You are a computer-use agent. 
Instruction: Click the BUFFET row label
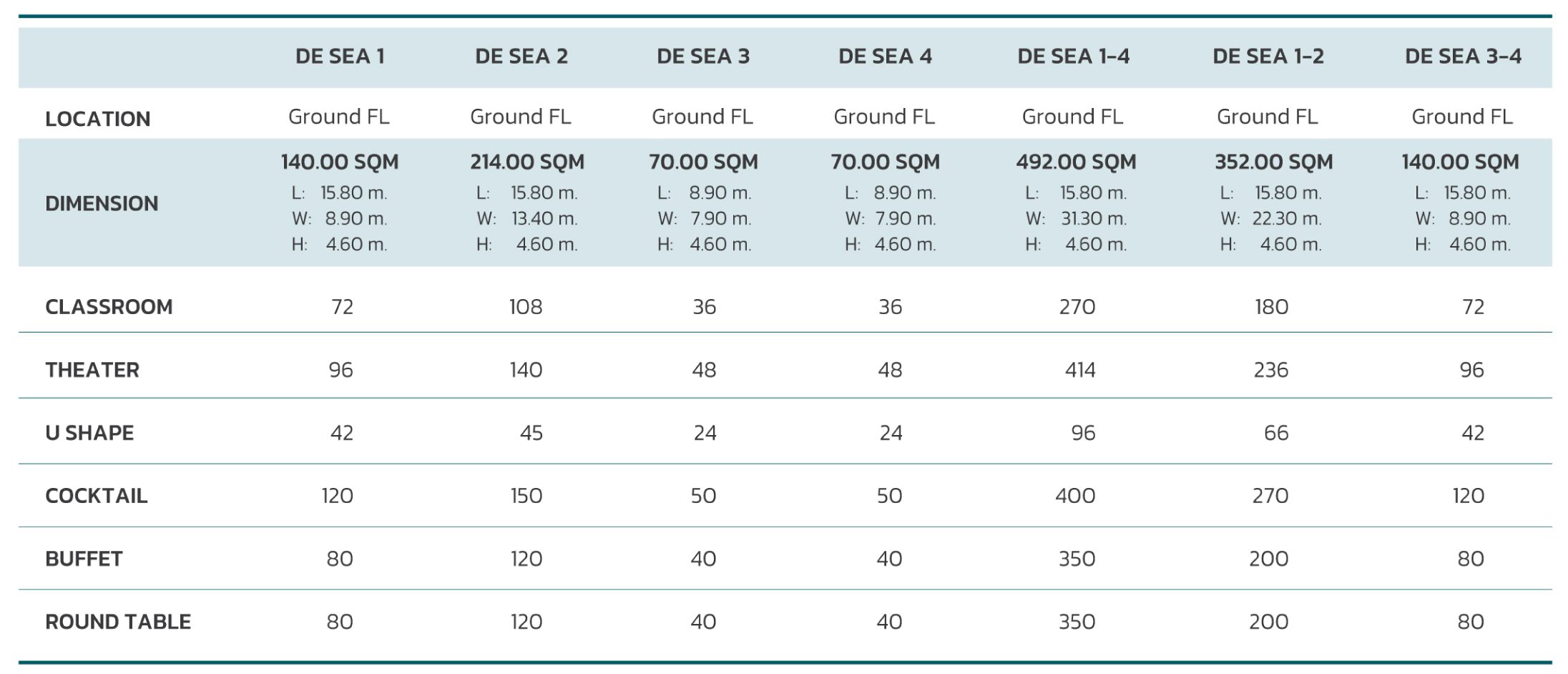(x=84, y=559)
